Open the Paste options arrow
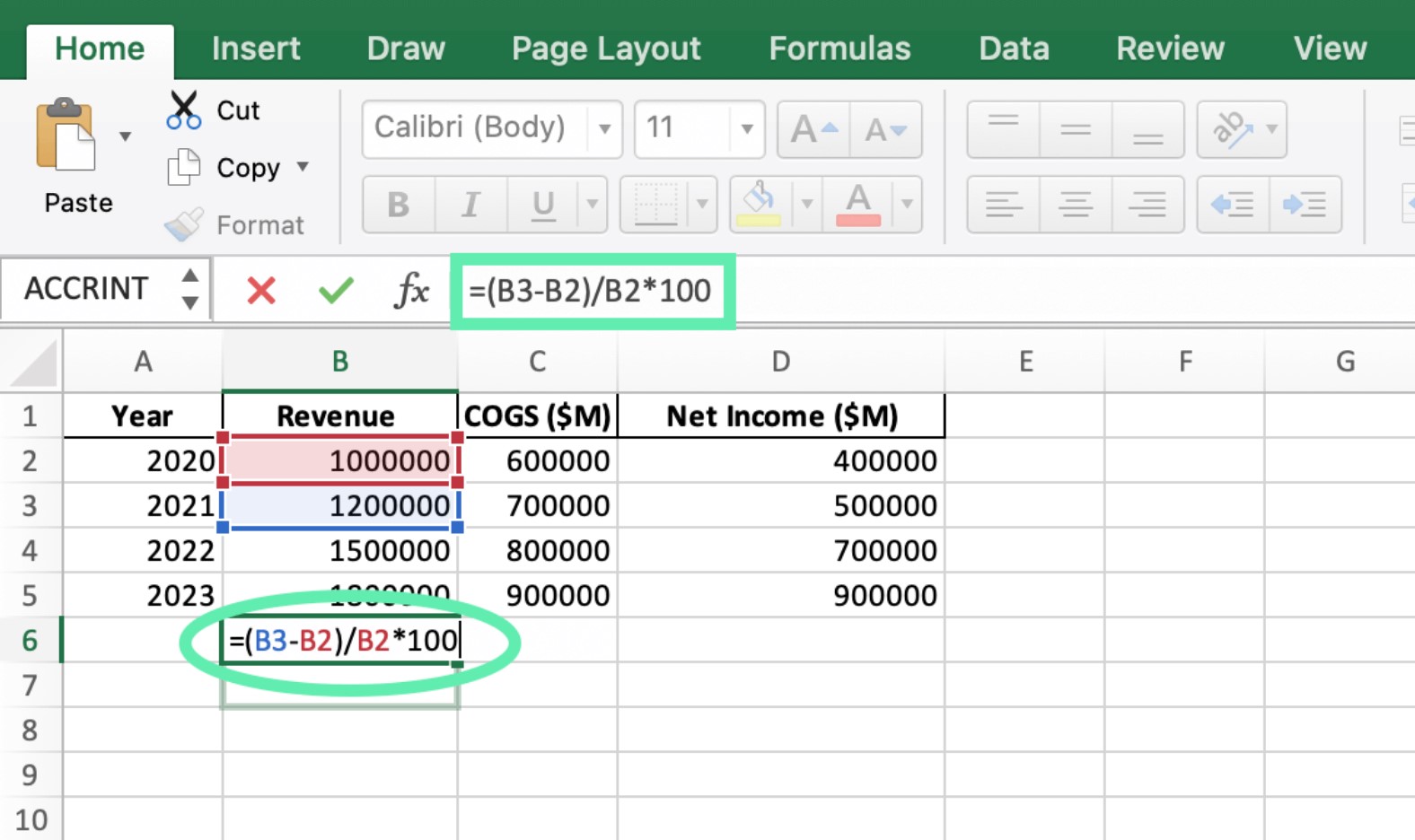The height and width of the screenshot is (840, 1415). (x=126, y=136)
